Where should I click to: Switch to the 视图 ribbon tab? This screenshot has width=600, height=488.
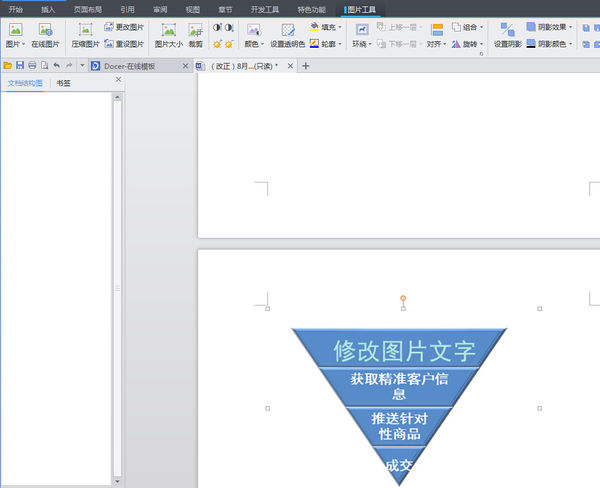[193, 10]
